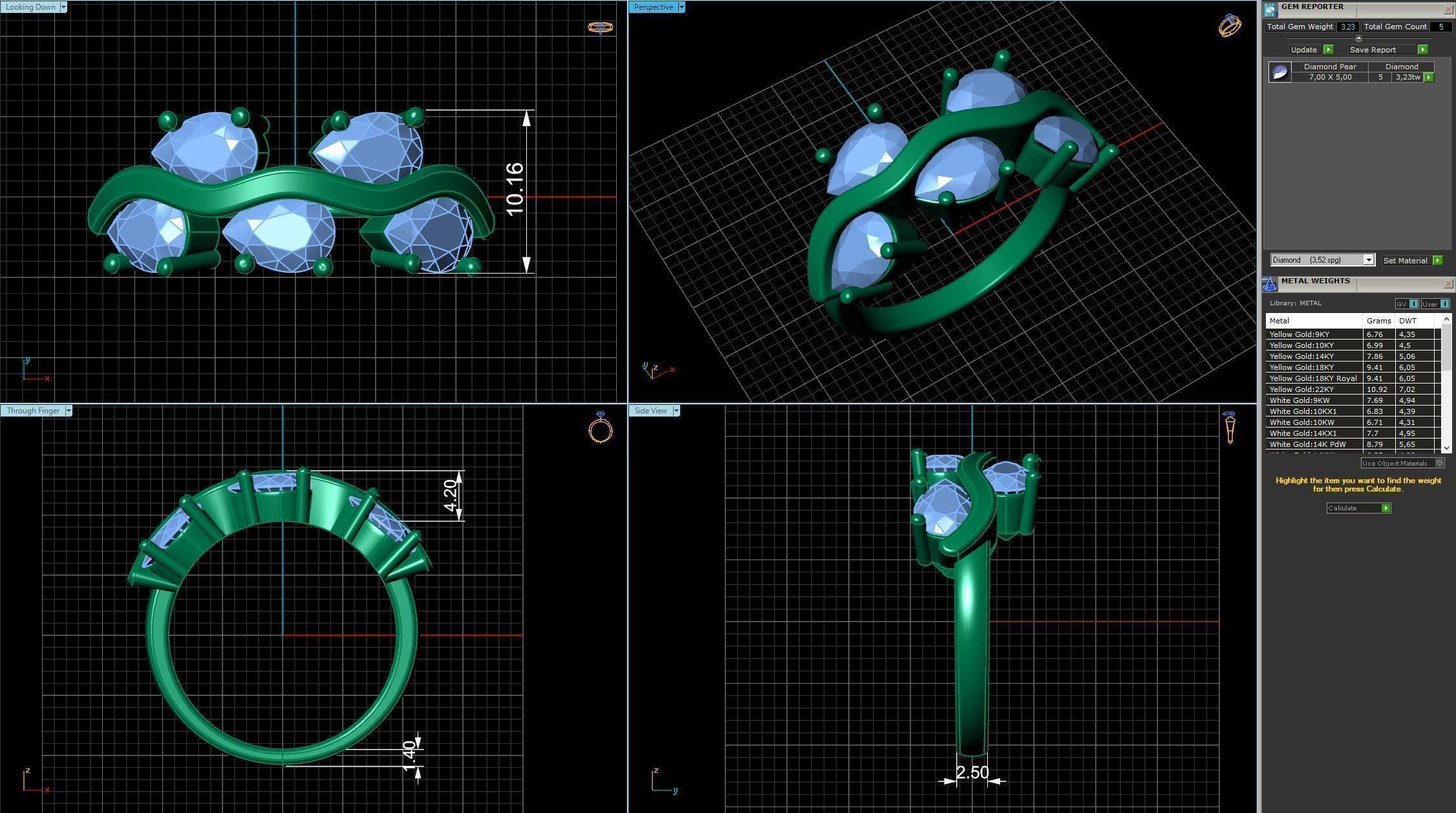The width and height of the screenshot is (1456, 813).
Task: Close the Gem Reporter panel
Action: point(1448,9)
